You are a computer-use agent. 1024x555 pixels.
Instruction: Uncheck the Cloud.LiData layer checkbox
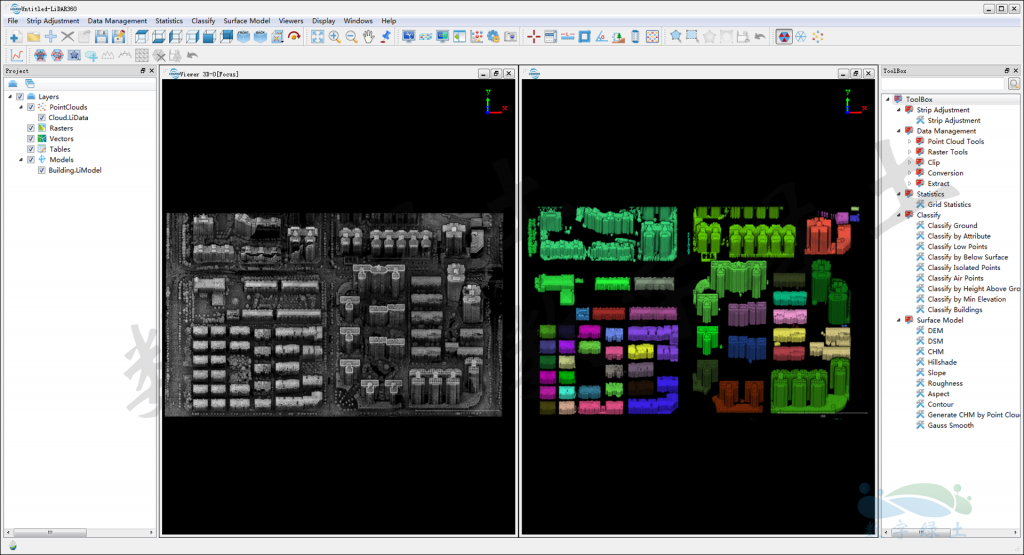pyautogui.click(x=41, y=118)
